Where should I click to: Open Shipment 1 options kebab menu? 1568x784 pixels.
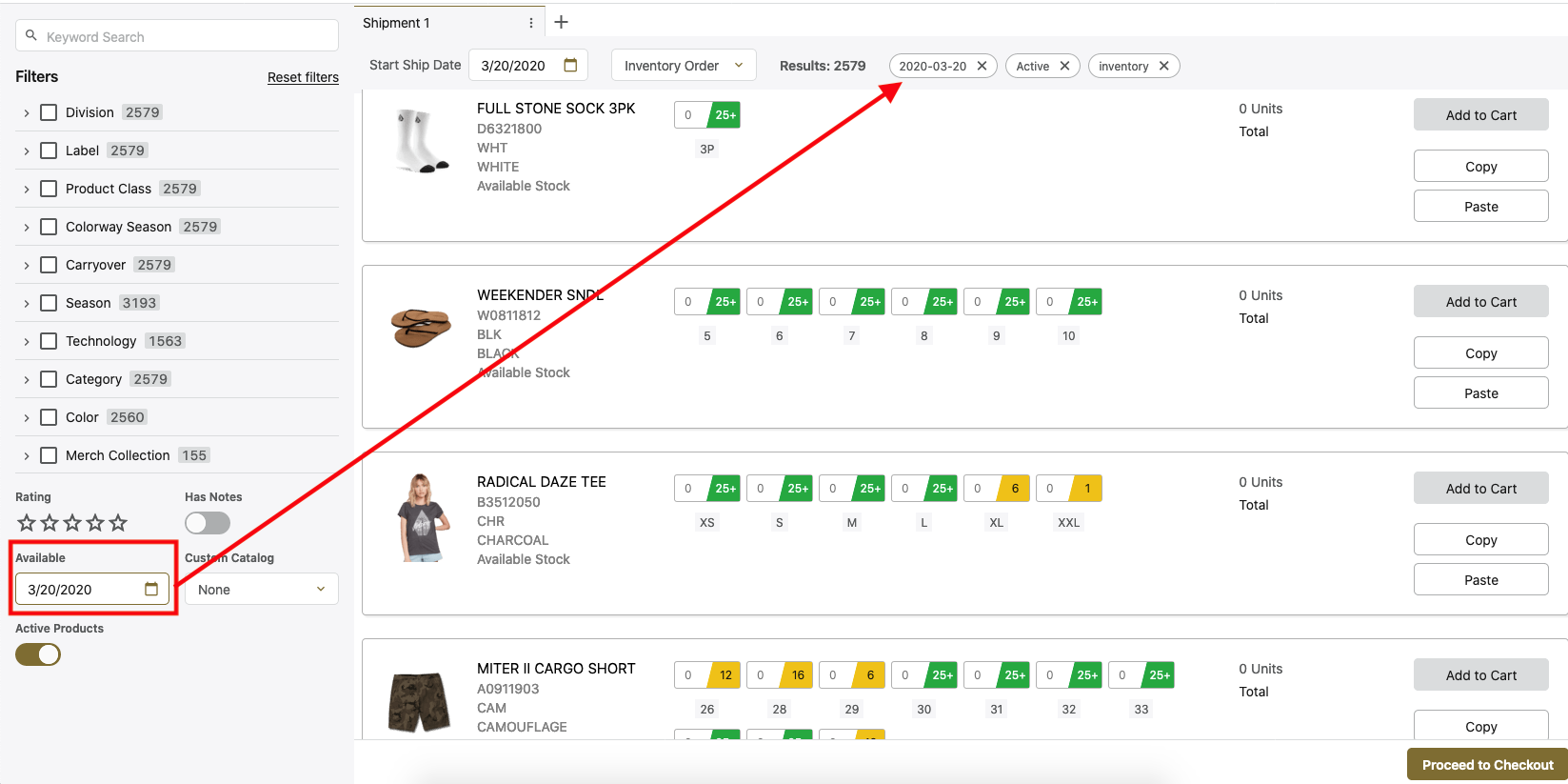pyautogui.click(x=530, y=23)
